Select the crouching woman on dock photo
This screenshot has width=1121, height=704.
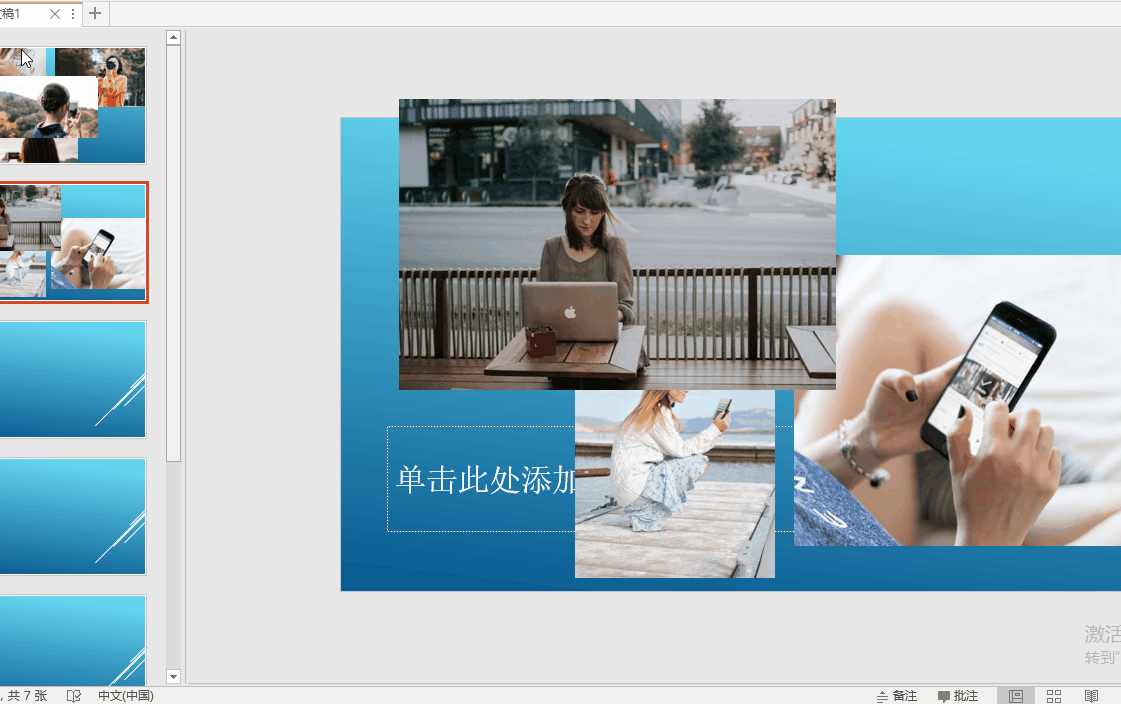674,484
